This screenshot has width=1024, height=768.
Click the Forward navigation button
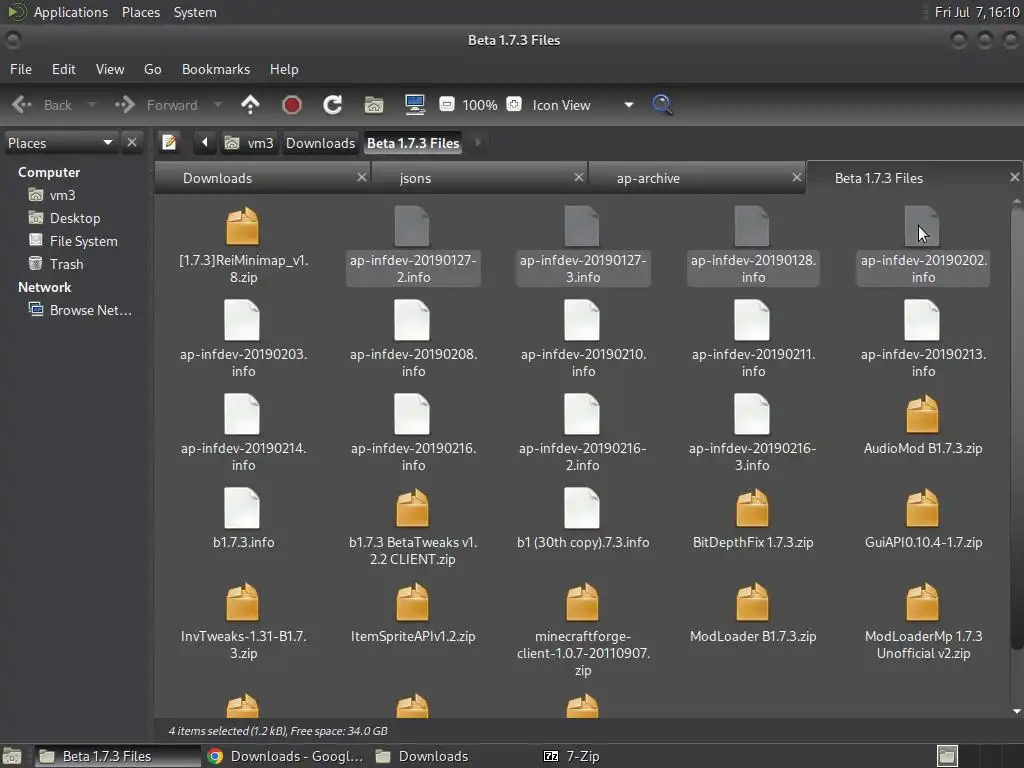pos(156,104)
